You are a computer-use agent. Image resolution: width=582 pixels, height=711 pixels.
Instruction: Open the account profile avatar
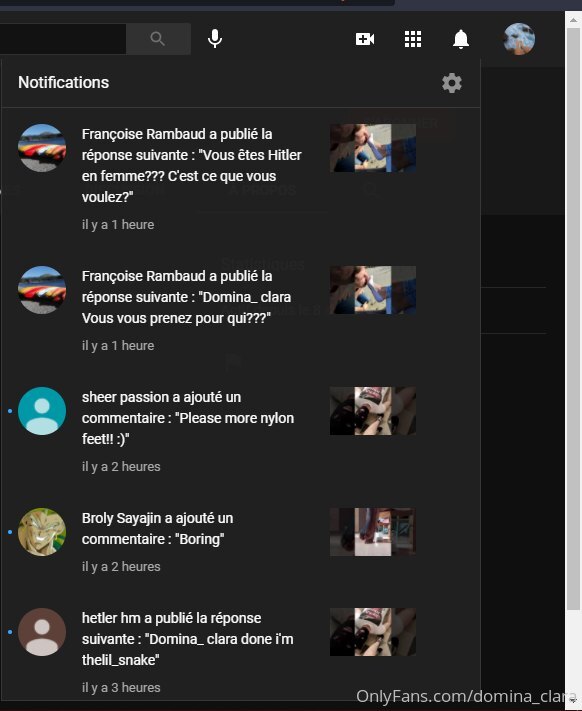coord(519,39)
